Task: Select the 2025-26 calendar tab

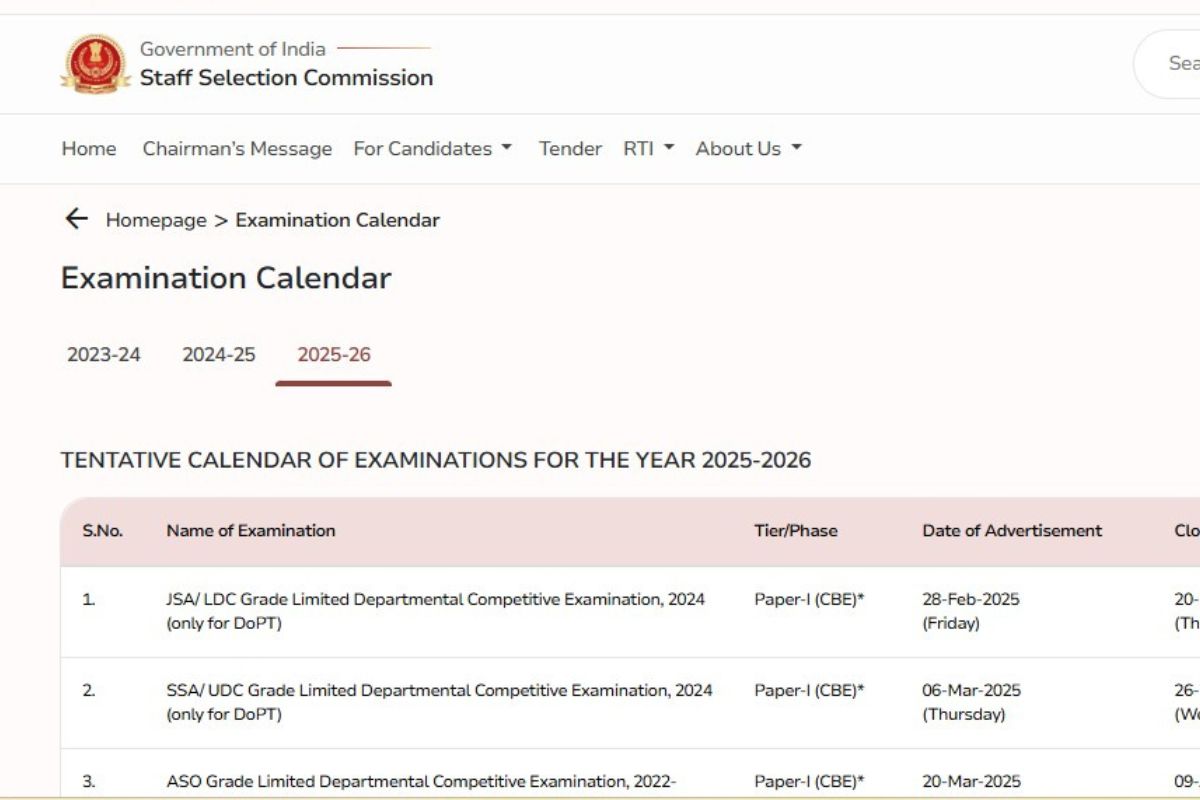Action: coord(333,354)
